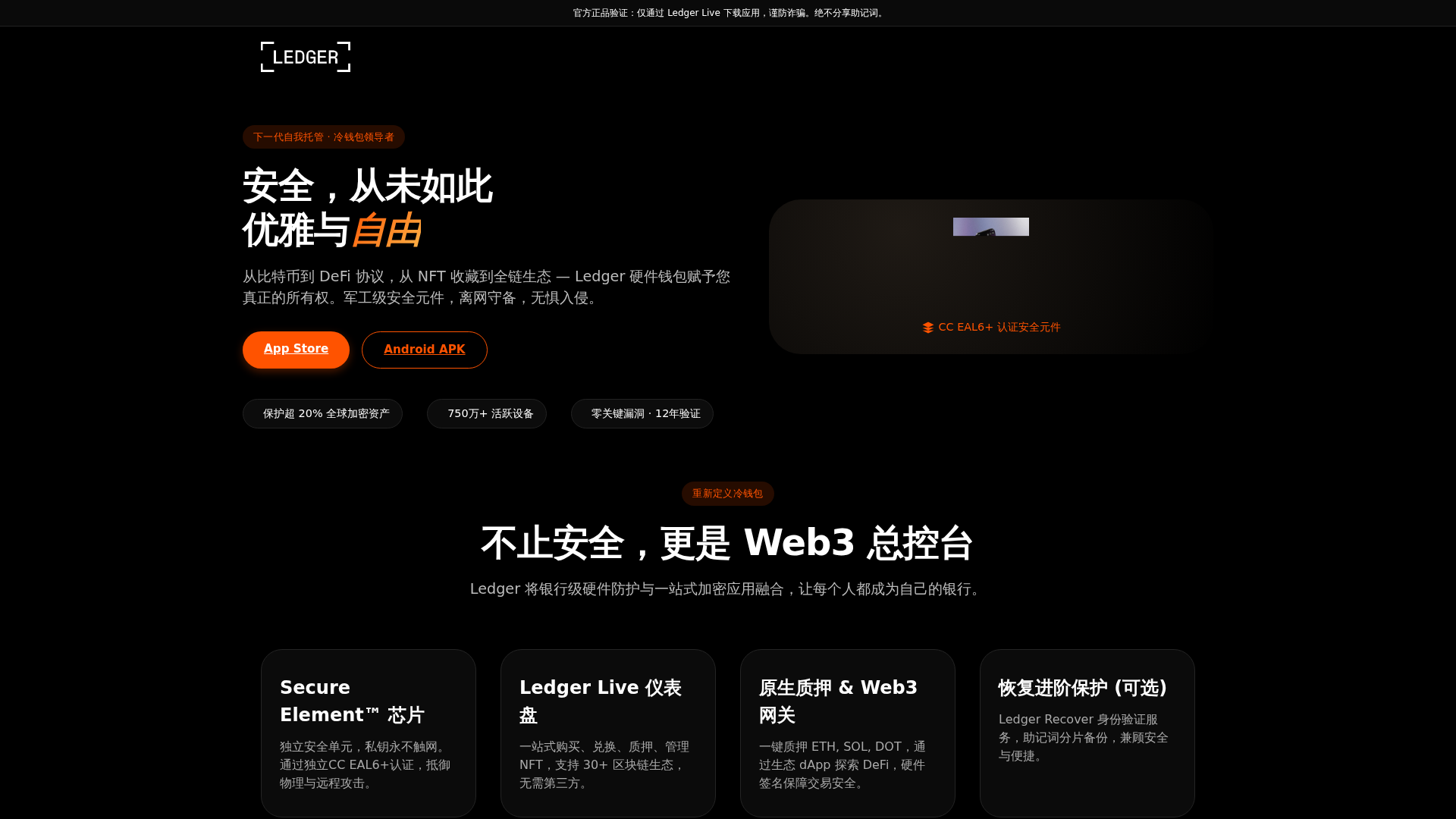The width and height of the screenshot is (1456, 819).
Task: Click the '750万+ 活跃设备' pill
Action: point(487,414)
